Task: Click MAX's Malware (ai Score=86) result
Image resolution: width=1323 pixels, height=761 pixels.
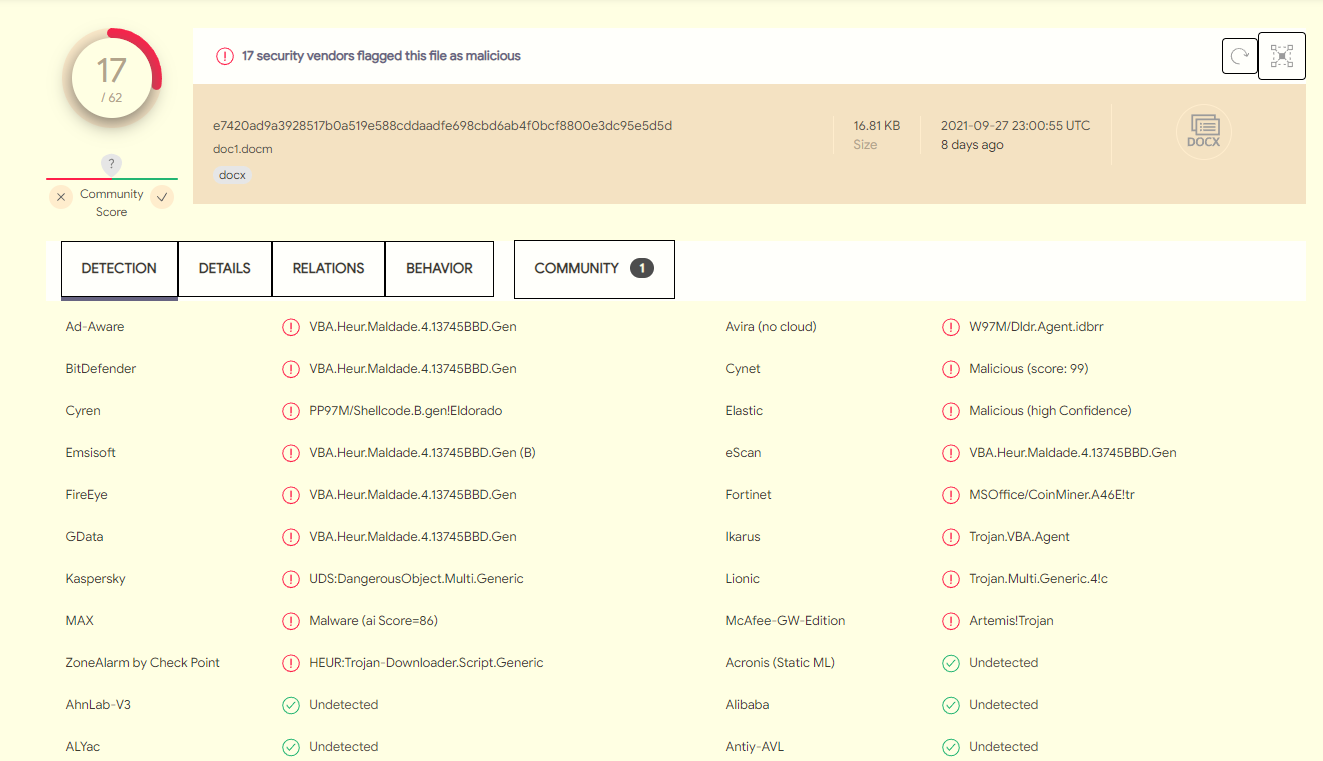Action: click(373, 621)
